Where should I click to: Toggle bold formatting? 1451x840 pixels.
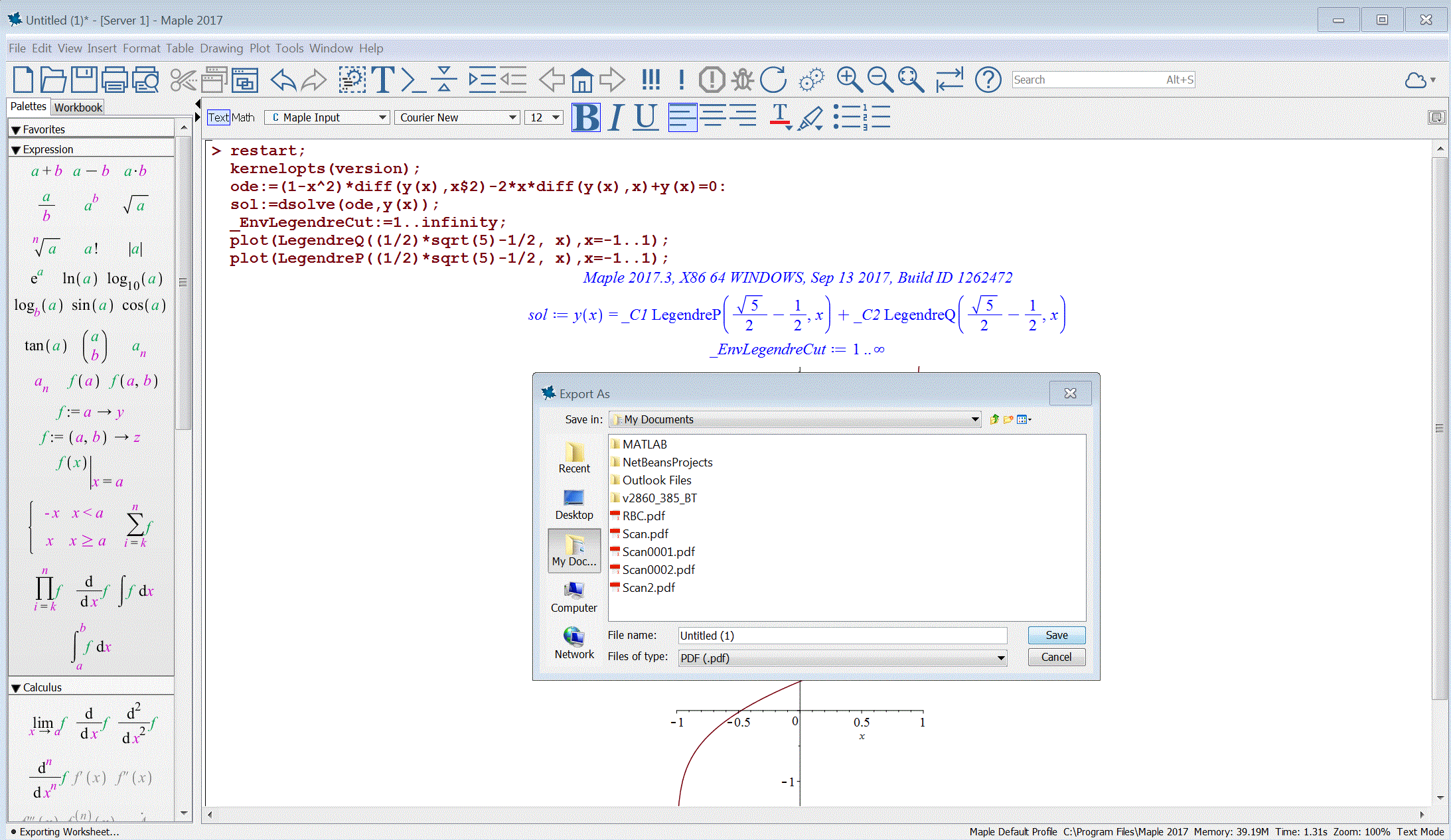pyautogui.click(x=585, y=117)
